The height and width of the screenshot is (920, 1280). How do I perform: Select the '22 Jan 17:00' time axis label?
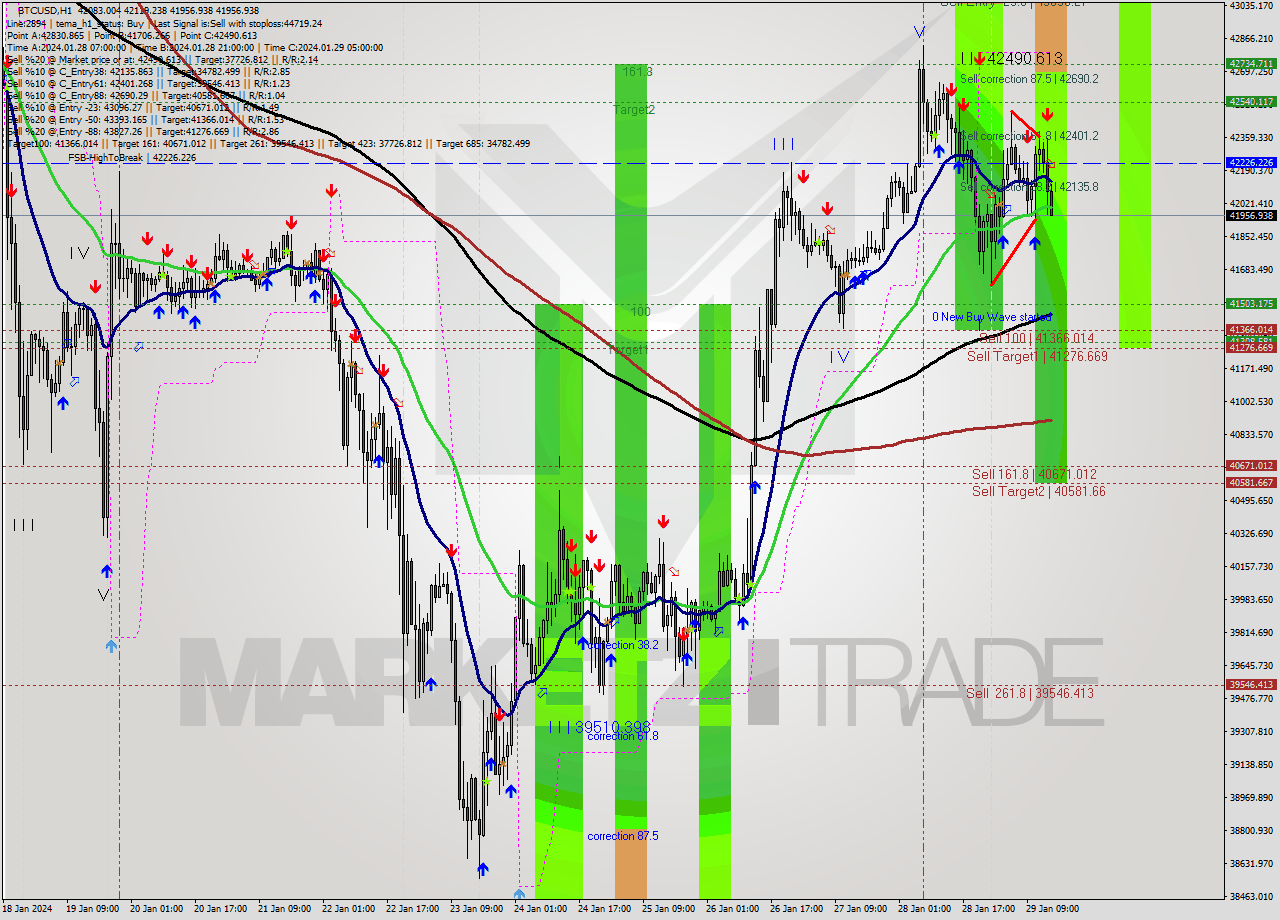pyautogui.click(x=412, y=909)
